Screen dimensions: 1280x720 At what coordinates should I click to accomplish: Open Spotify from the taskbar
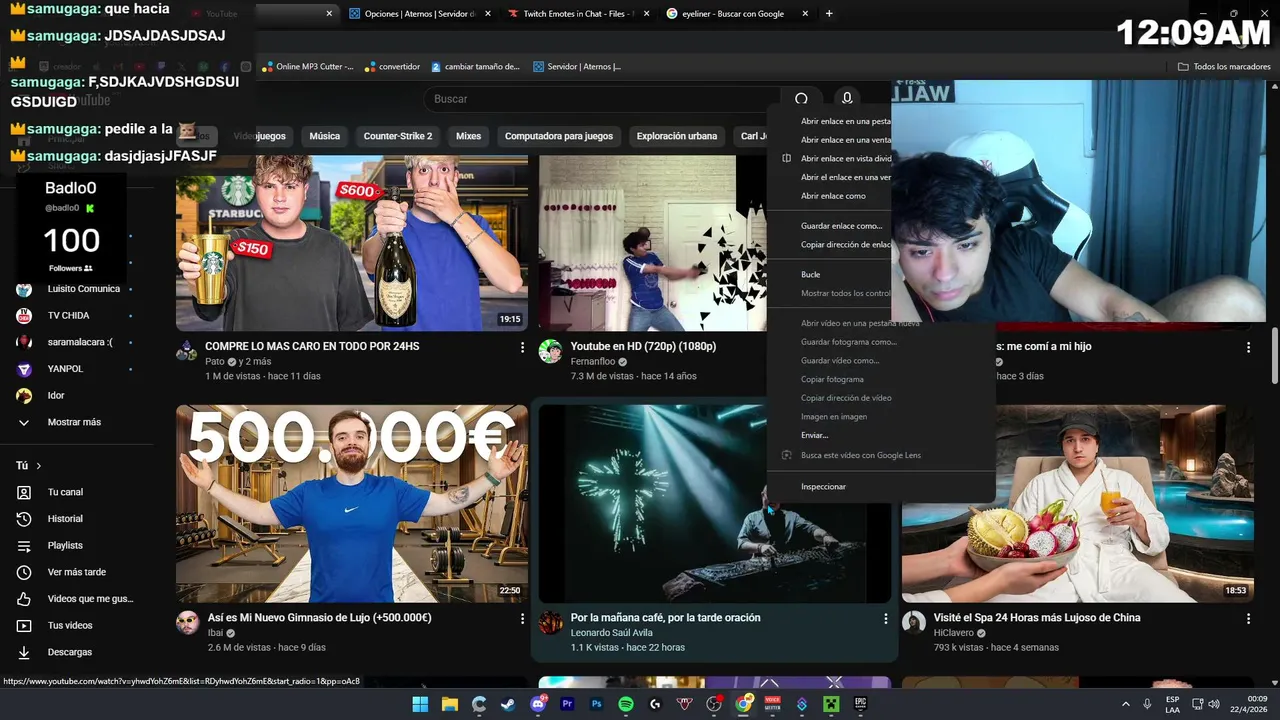coord(626,704)
